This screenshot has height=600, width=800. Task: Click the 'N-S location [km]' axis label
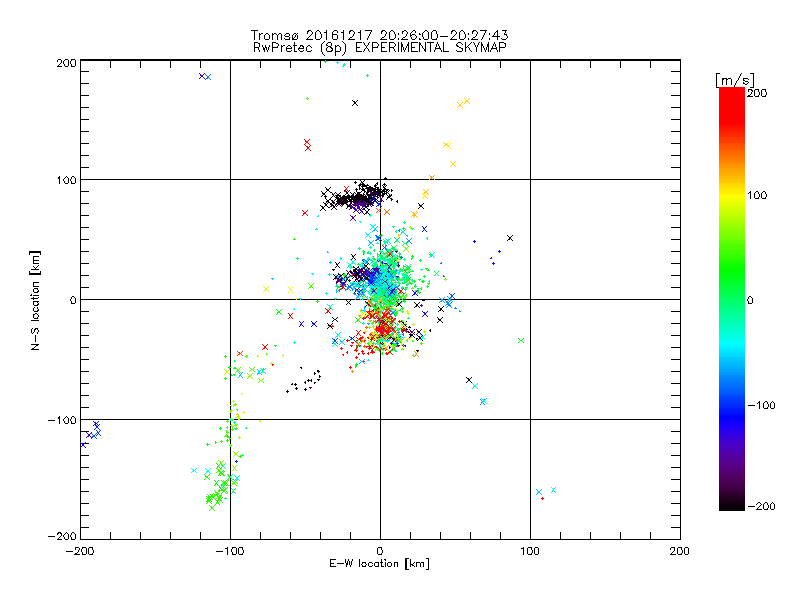[35, 300]
